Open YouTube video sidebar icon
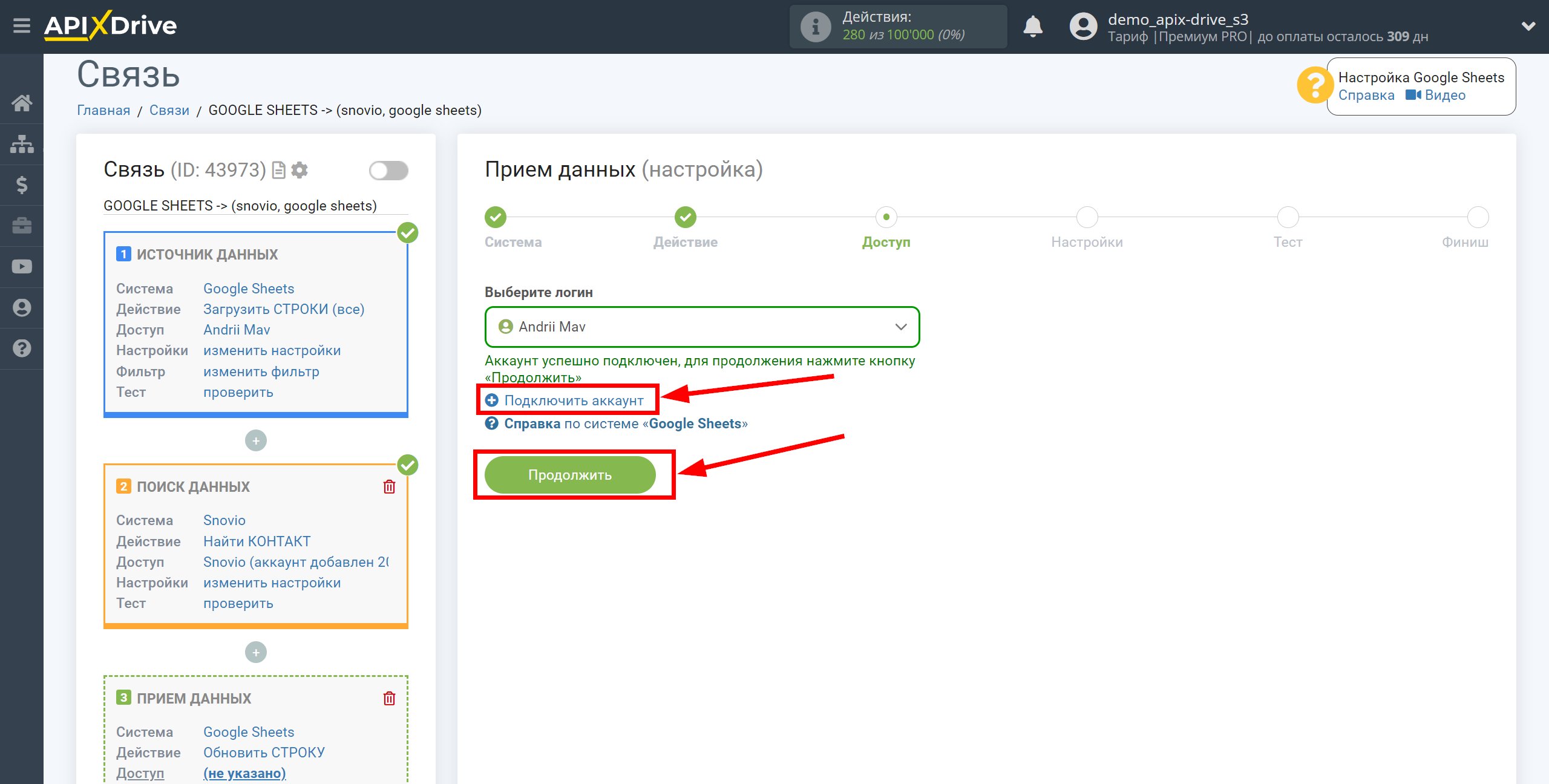The image size is (1549, 784). (22, 266)
